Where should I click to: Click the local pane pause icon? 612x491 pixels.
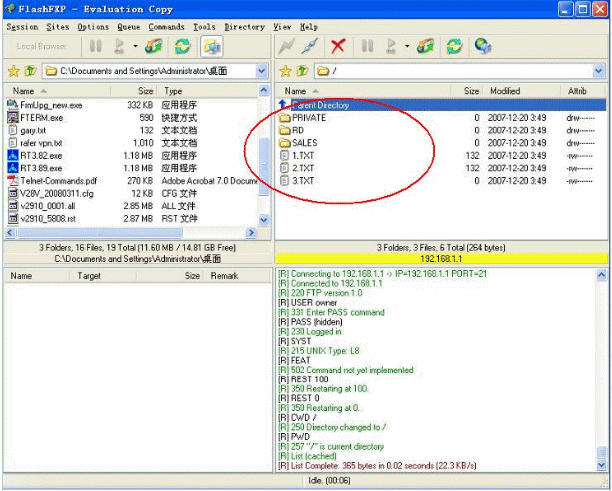click(95, 46)
